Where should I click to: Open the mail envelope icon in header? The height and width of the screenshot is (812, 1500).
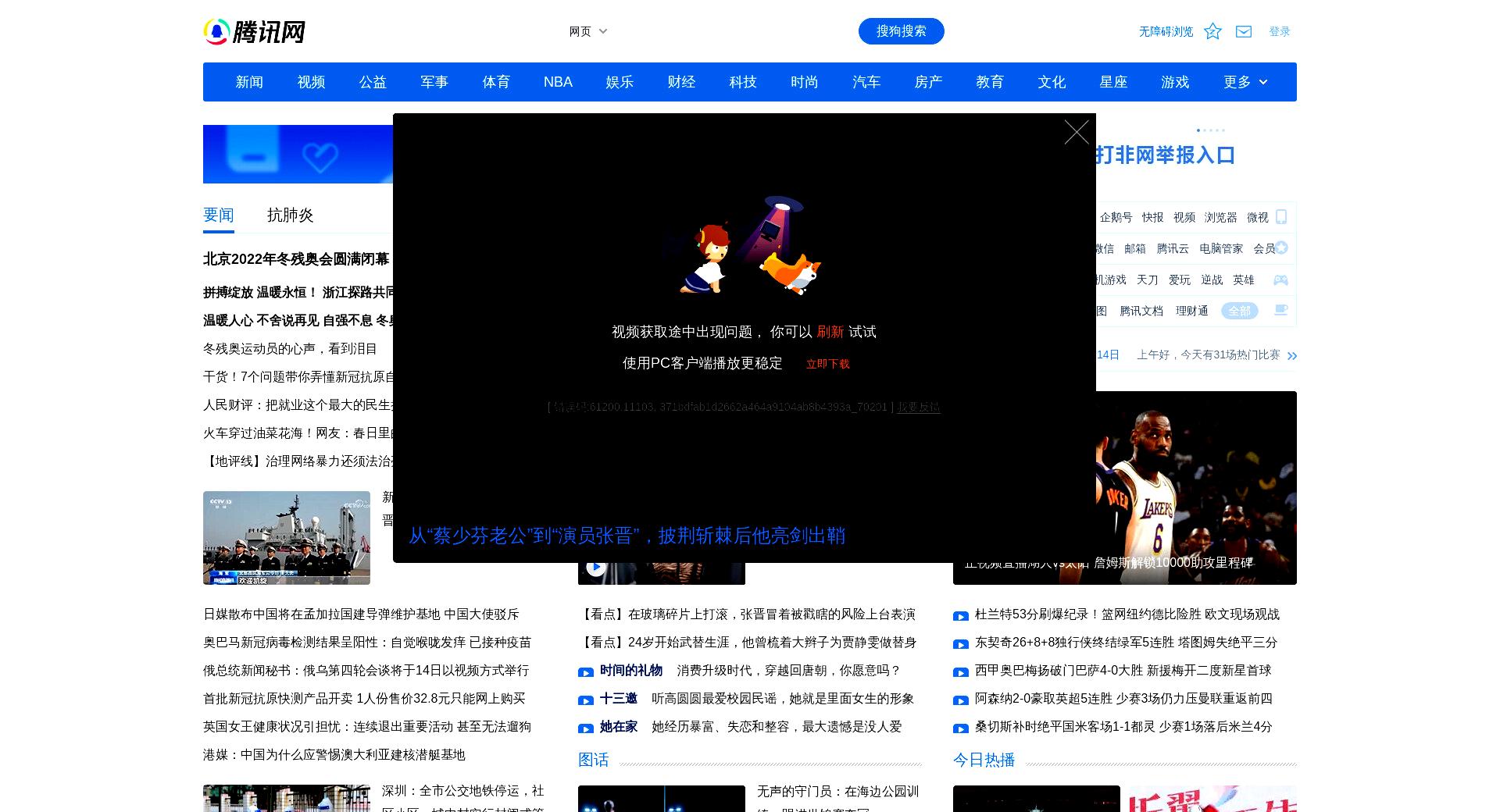coord(1244,31)
